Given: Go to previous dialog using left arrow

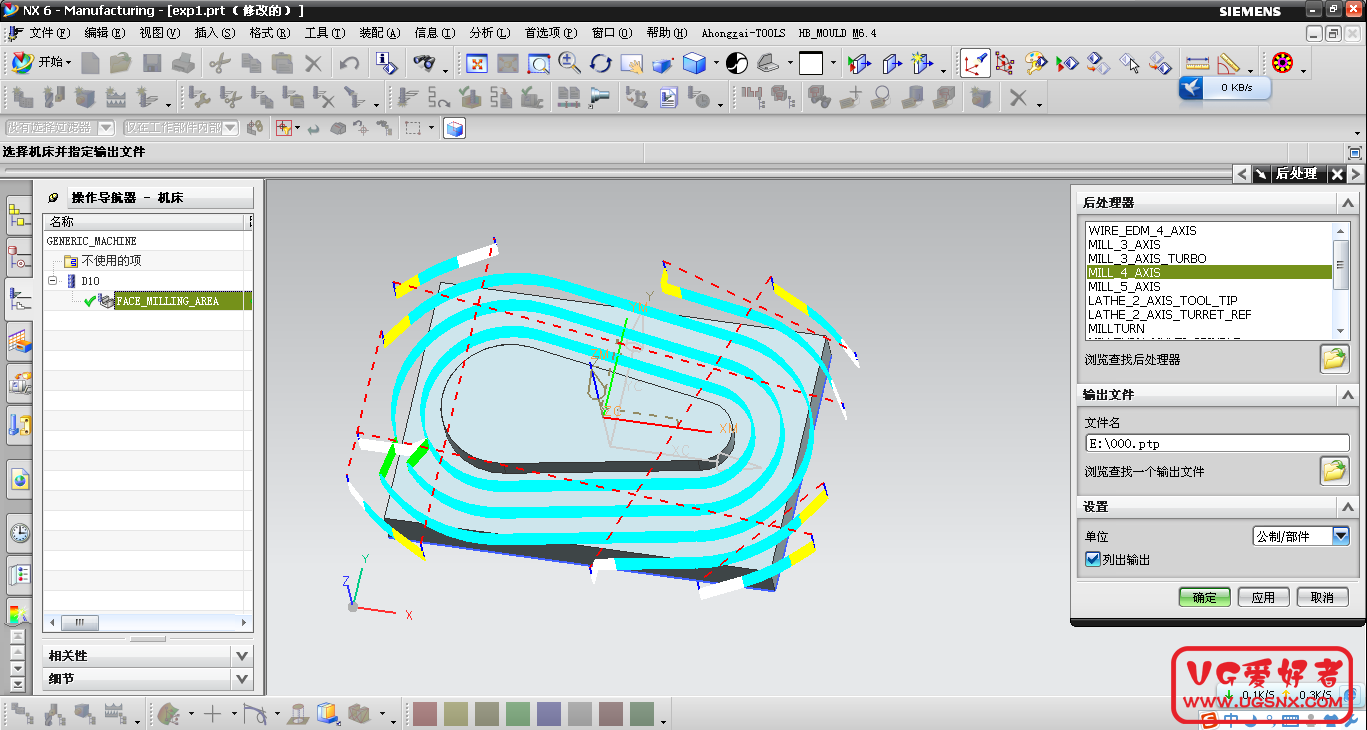Looking at the screenshot, I should coord(1242,174).
